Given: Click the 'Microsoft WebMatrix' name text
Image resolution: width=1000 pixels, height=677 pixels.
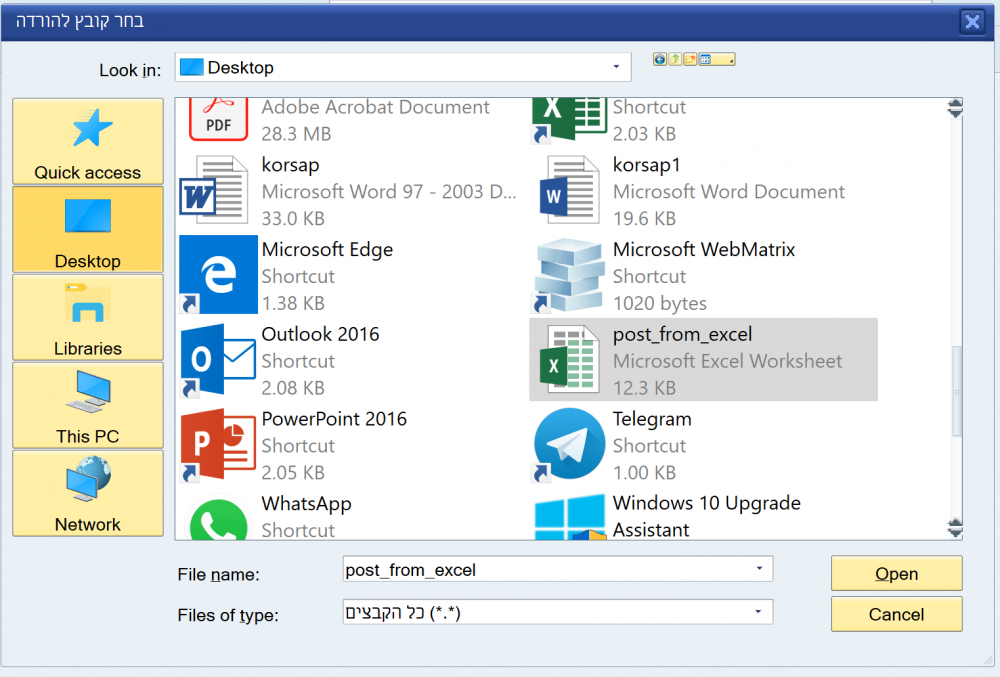Looking at the screenshot, I should [704, 249].
